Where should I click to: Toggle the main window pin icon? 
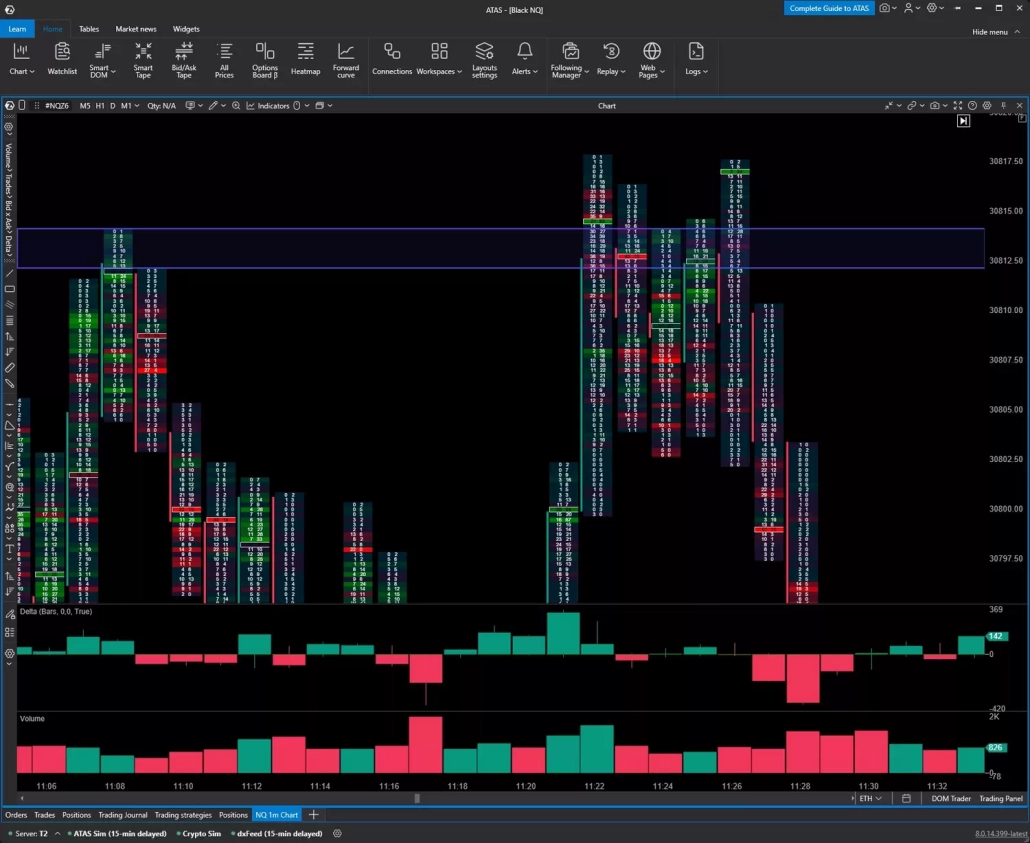[957, 8]
